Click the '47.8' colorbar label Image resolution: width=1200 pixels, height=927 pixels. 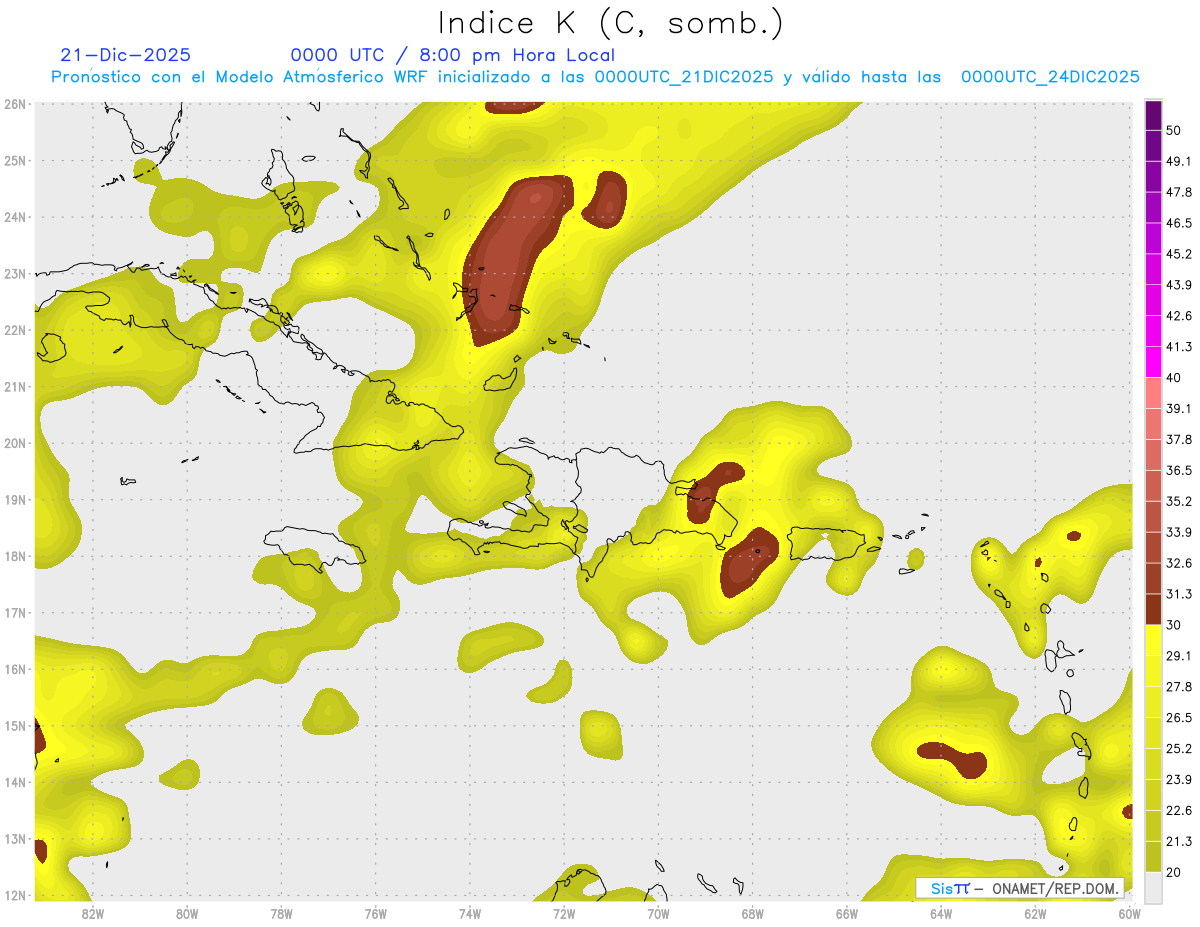[x=1179, y=192]
